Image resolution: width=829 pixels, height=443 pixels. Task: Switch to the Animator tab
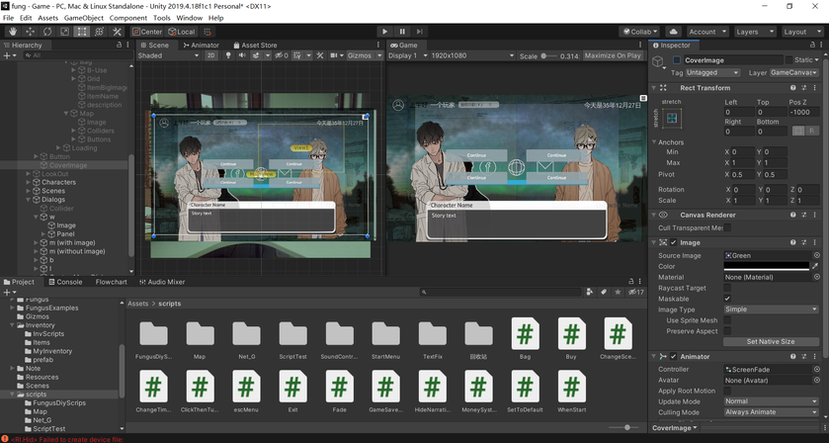(x=201, y=45)
